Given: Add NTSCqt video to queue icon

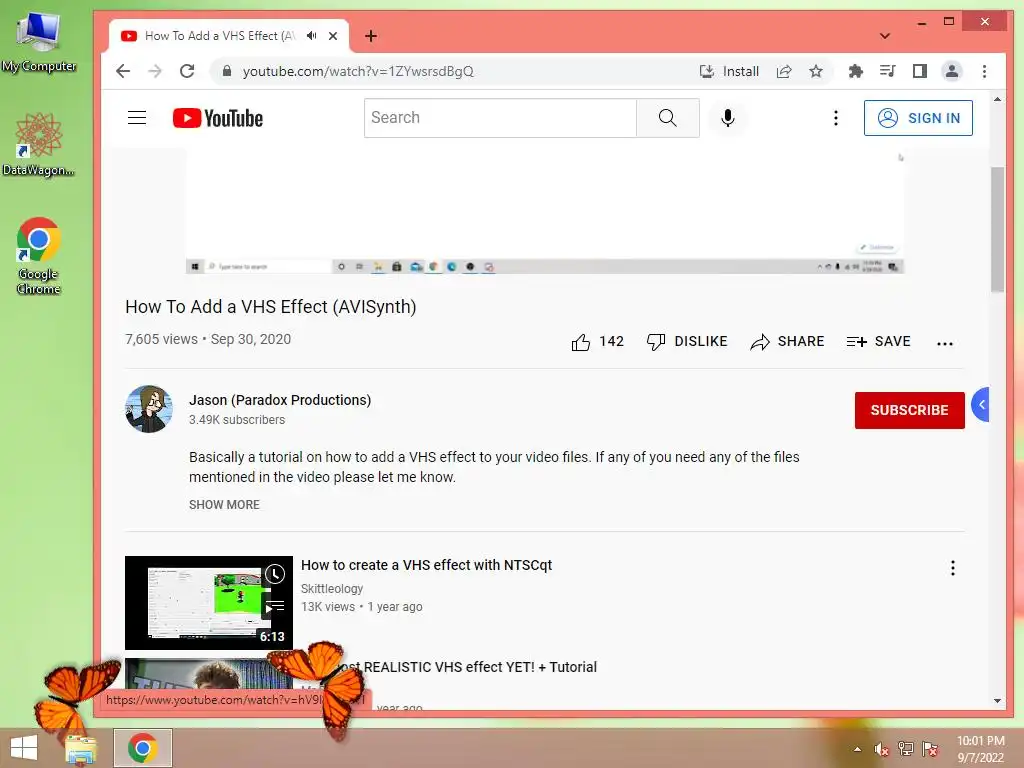Looking at the screenshot, I should coord(275,607).
